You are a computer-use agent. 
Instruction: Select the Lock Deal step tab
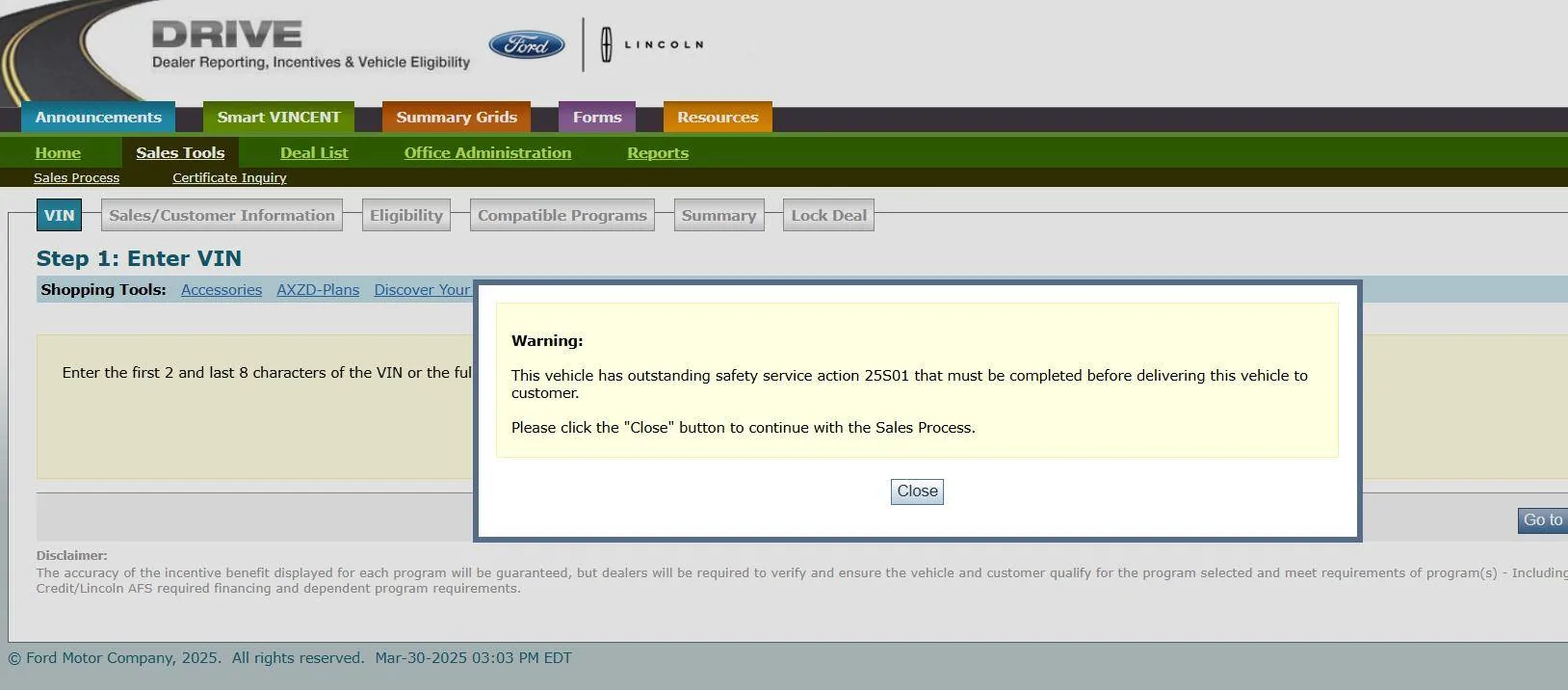click(x=828, y=215)
